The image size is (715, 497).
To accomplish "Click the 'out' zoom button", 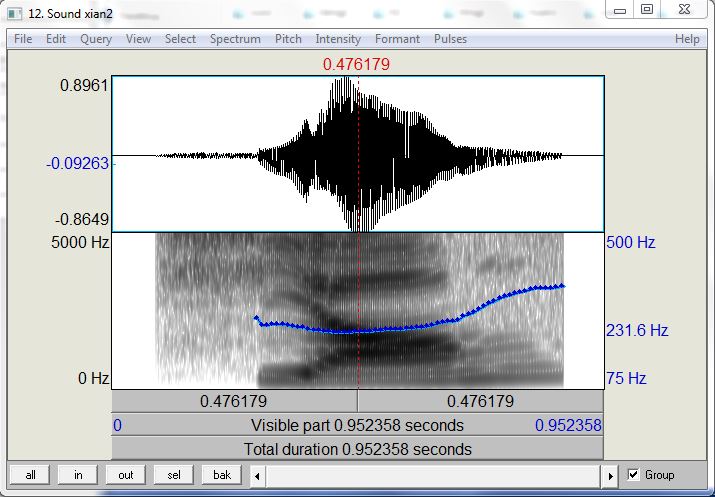I will point(126,475).
